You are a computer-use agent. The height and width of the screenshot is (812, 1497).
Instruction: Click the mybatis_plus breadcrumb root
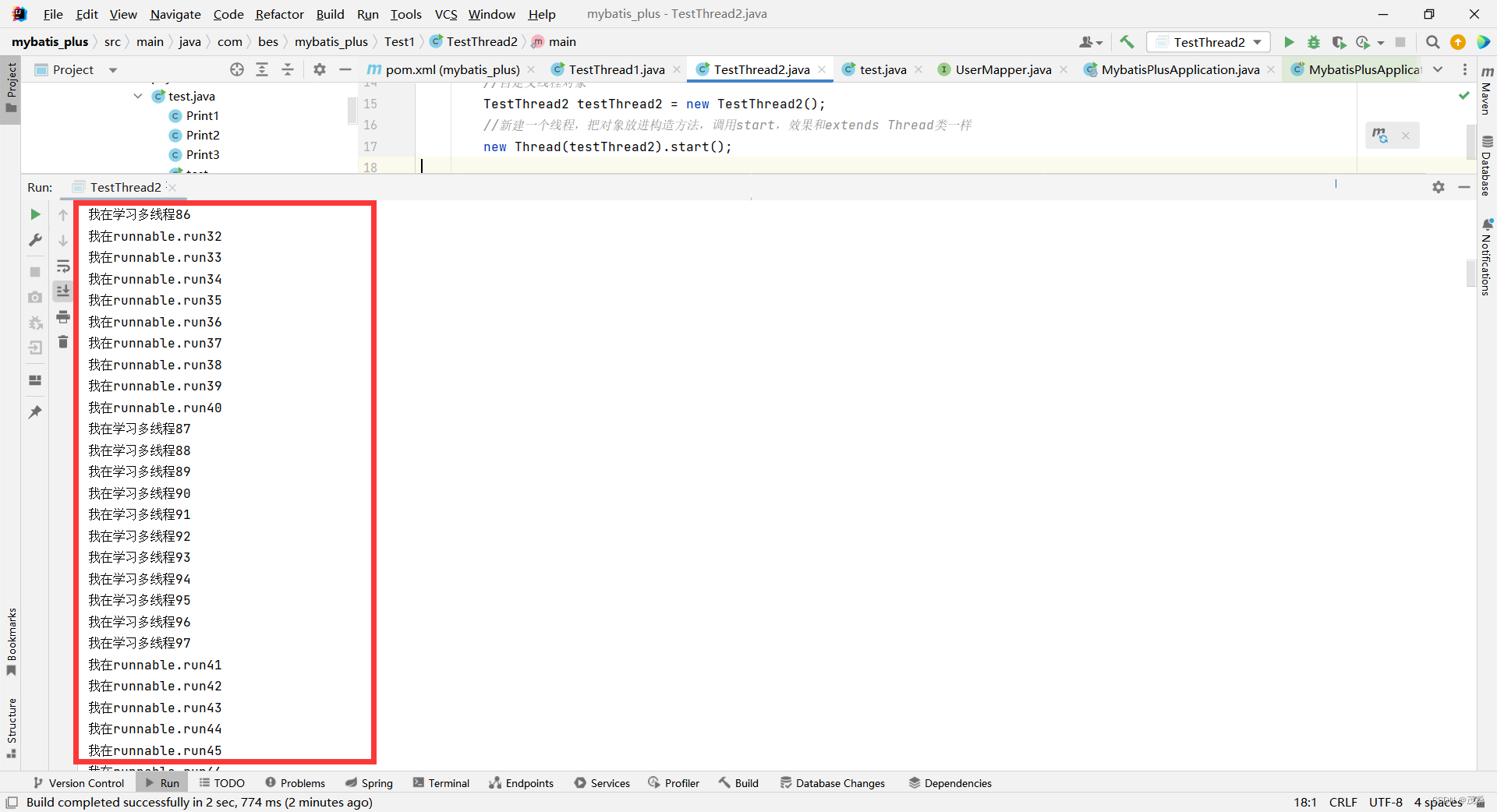pos(50,41)
